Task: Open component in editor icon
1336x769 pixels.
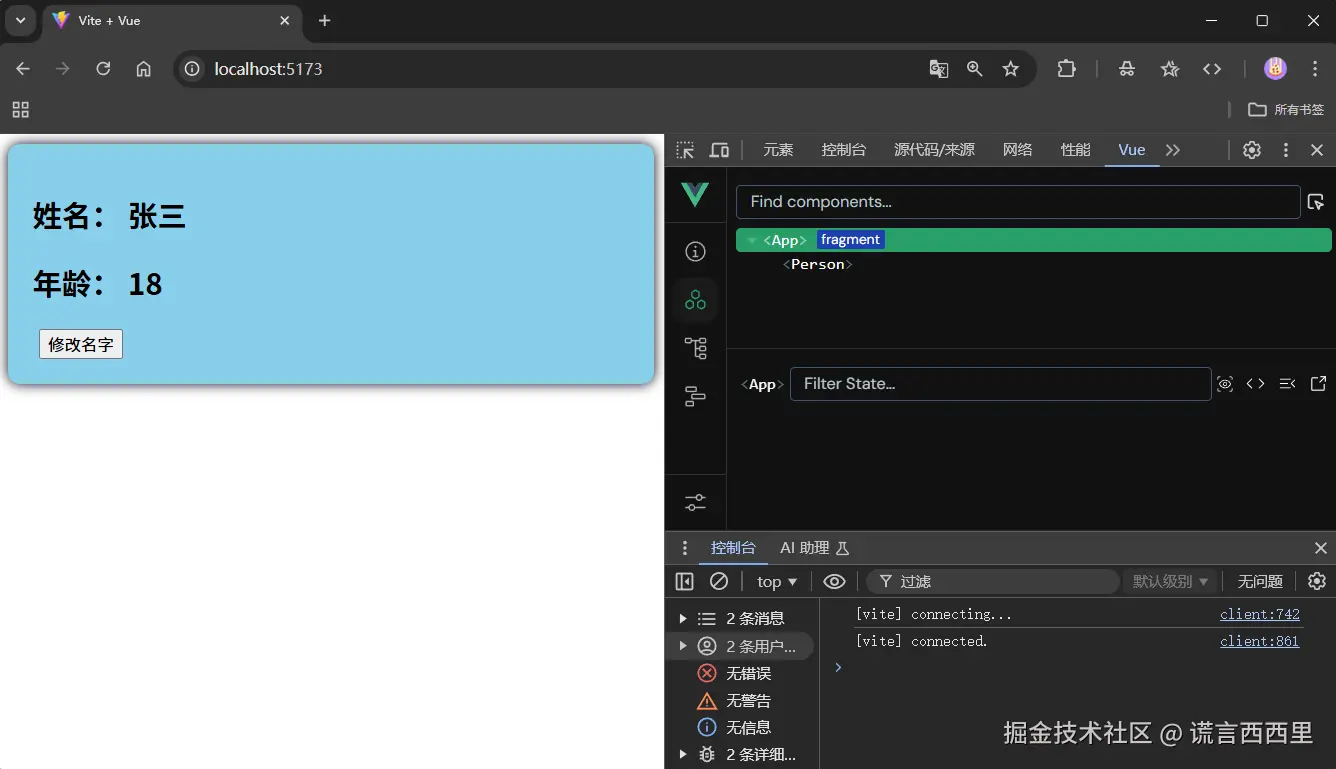Action: 1318,384
